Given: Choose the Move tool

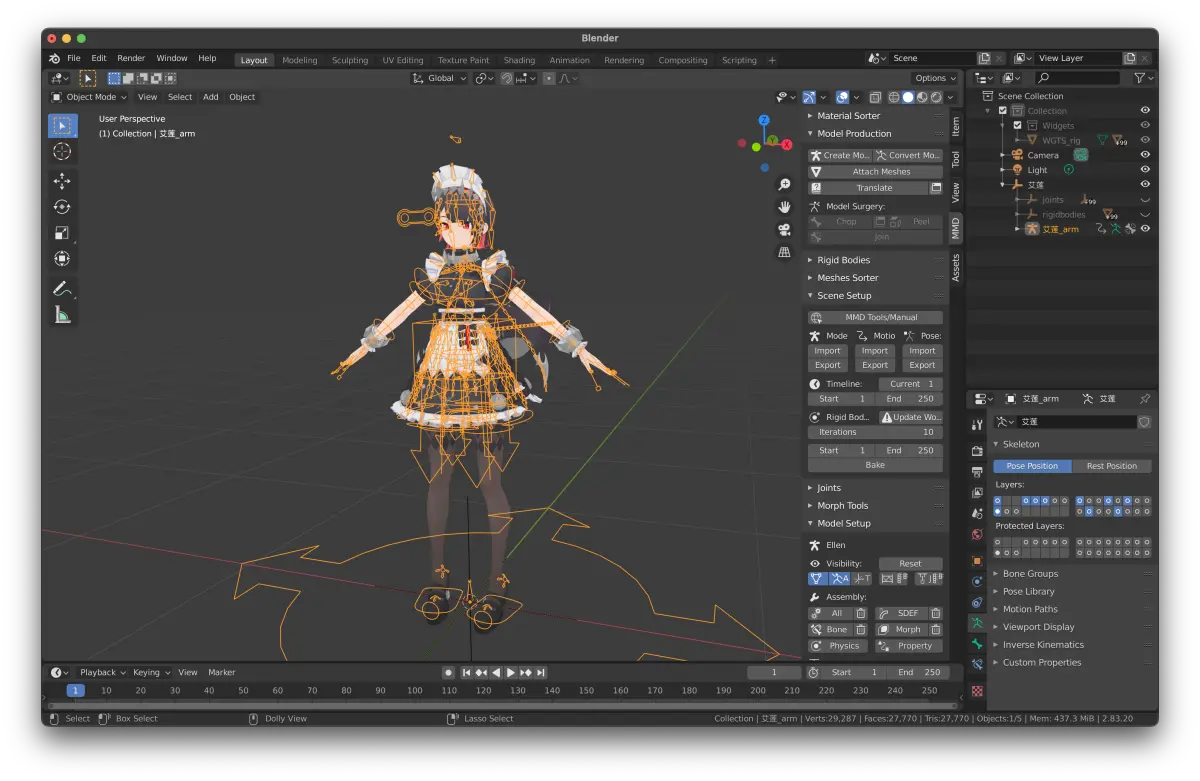Looking at the screenshot, I should 62,181.
